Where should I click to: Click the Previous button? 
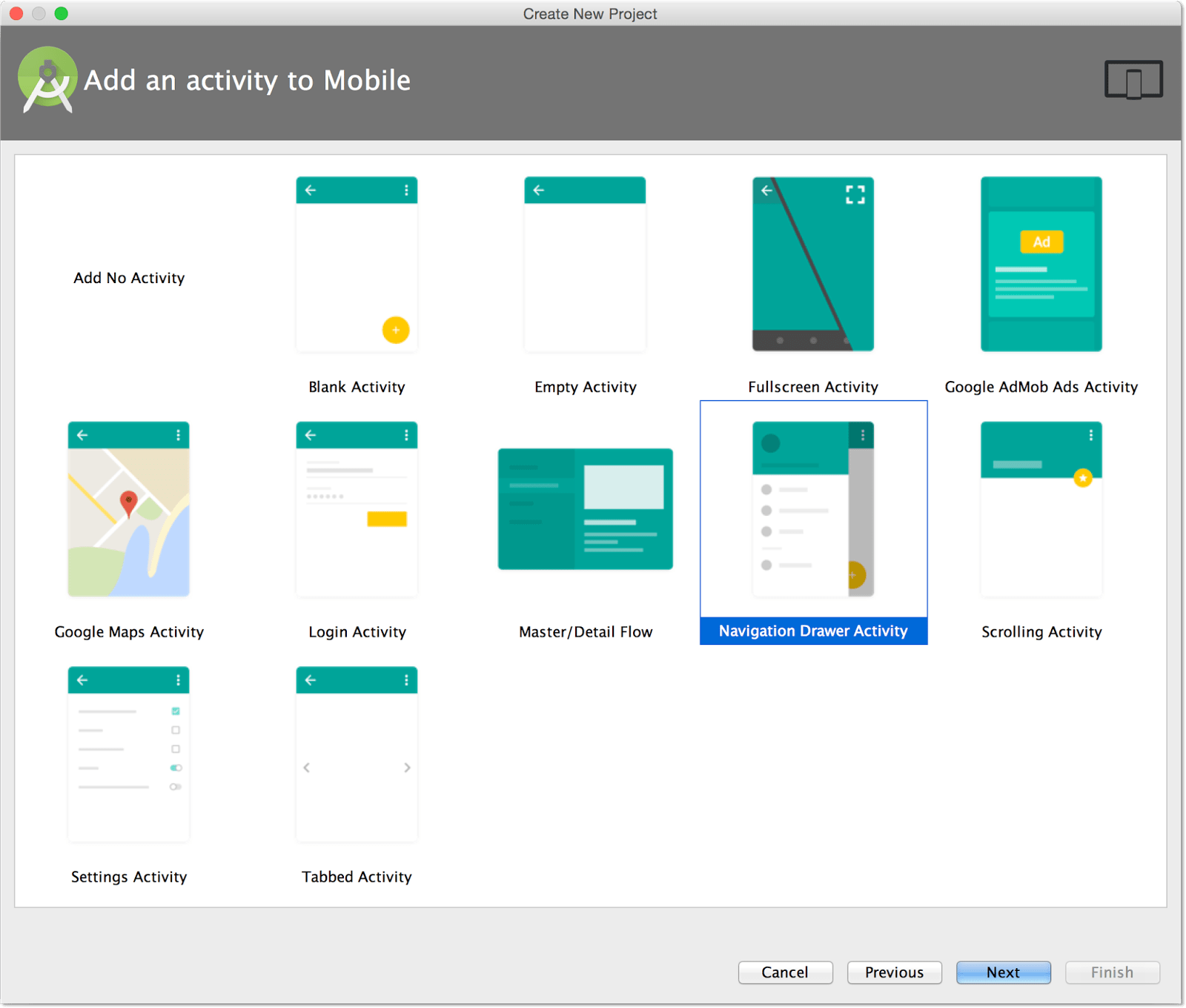(894, 972)
